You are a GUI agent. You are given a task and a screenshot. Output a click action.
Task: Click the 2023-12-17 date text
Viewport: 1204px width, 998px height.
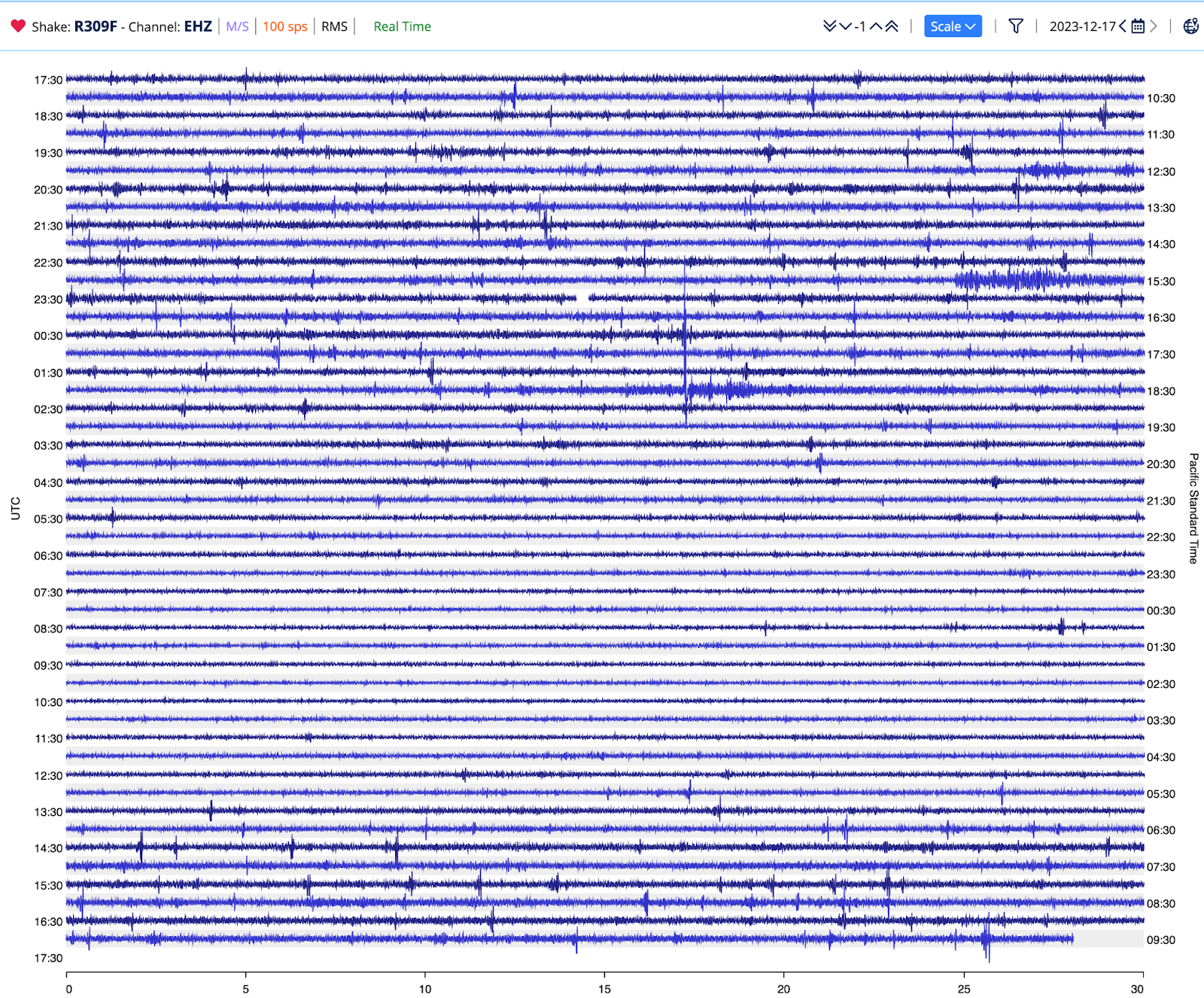click(x=1082, y=26)
